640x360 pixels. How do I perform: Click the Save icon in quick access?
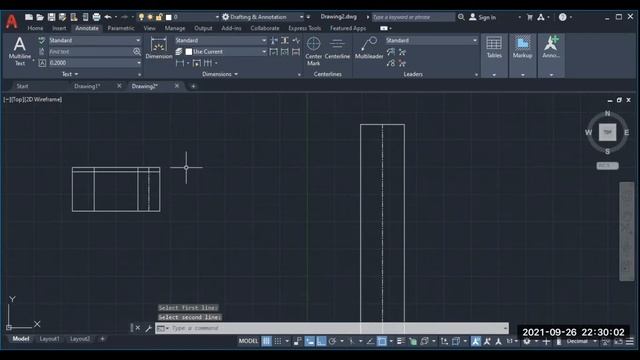(x=51, y=17)
